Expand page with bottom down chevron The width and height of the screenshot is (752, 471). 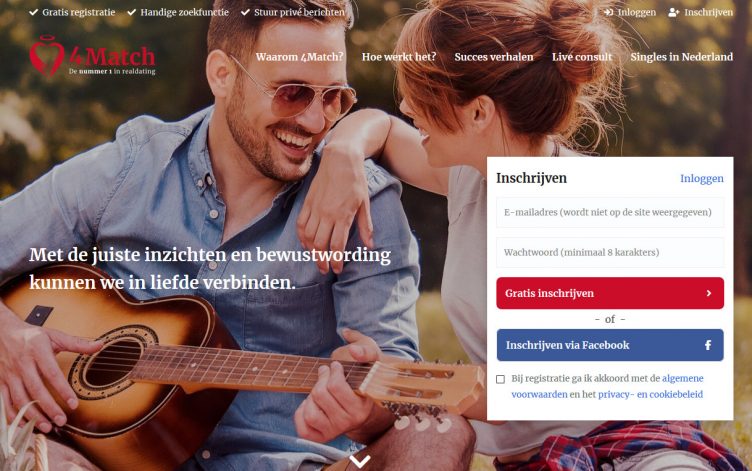point(360,461)
